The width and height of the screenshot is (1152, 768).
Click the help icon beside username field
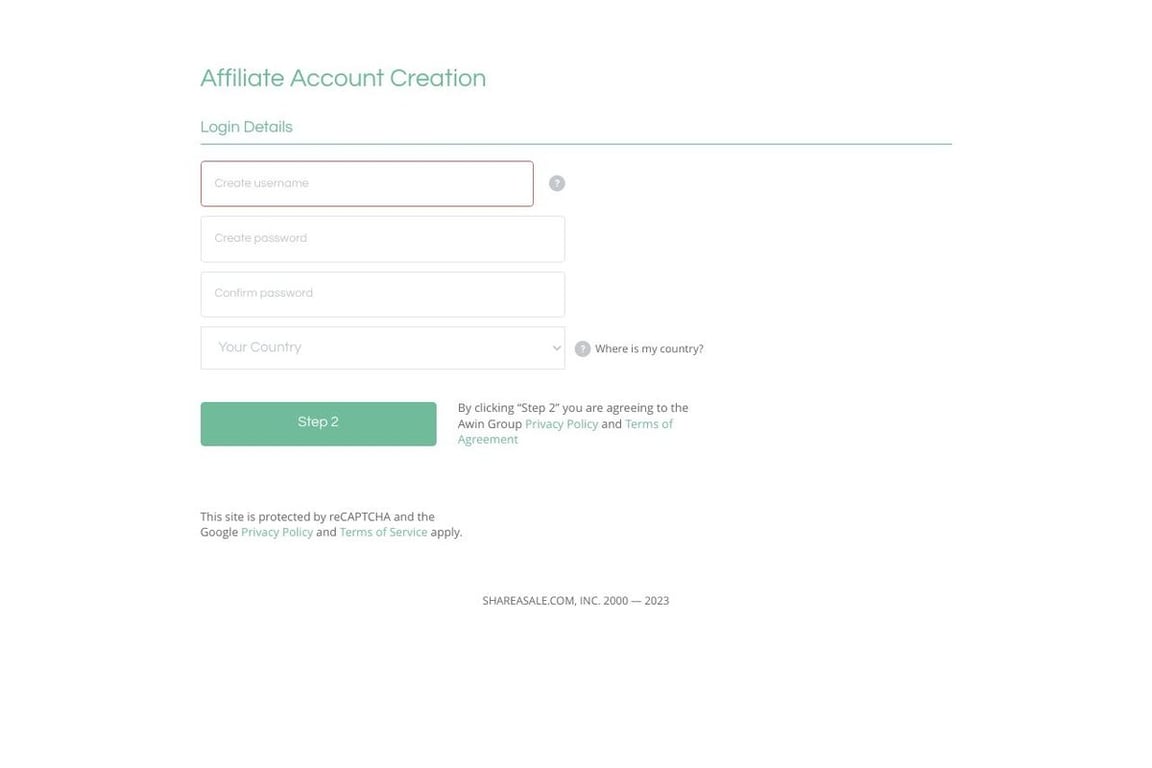pyautogui.click(x=556, y=182)
